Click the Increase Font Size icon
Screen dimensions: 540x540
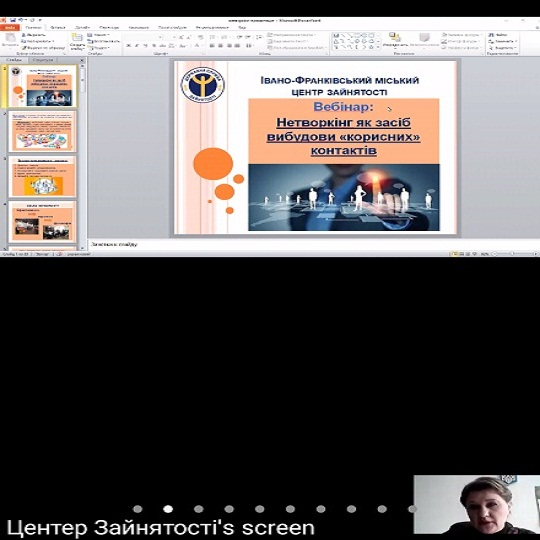coord(181,37)
